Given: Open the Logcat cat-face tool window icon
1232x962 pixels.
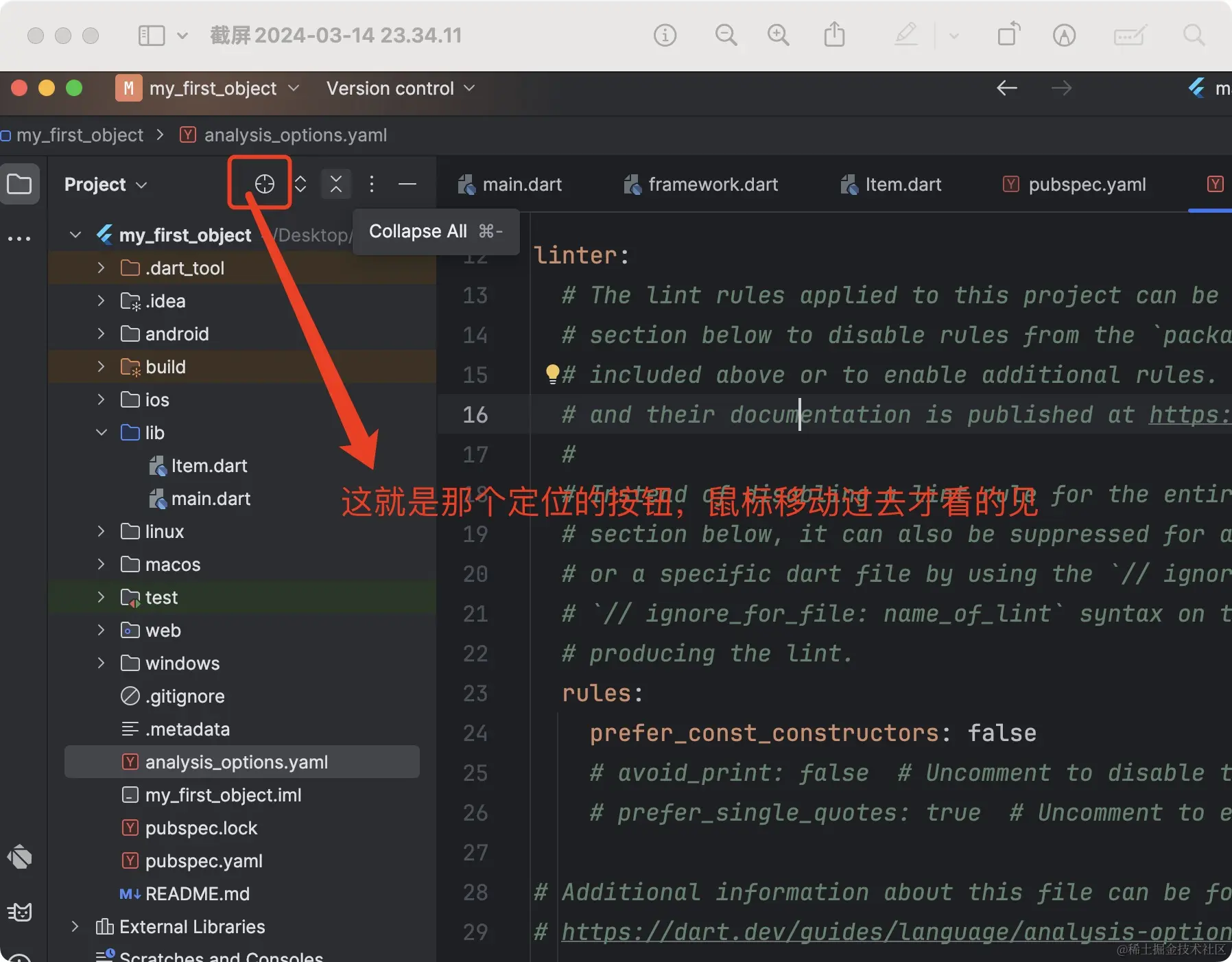Looking at the screenshot, I should coord(19,912).
